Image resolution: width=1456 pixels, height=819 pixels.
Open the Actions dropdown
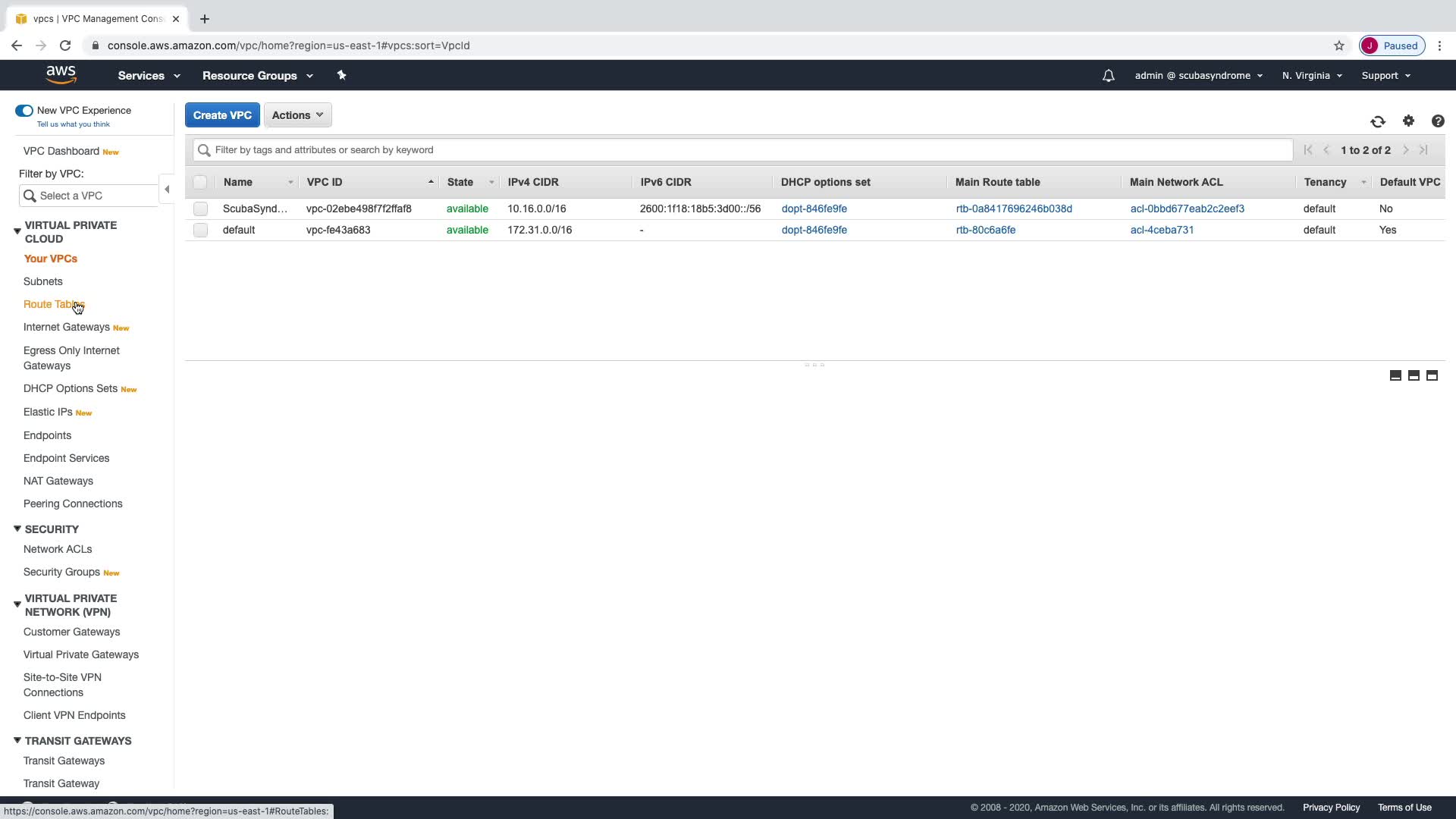[x=297, y=115]
